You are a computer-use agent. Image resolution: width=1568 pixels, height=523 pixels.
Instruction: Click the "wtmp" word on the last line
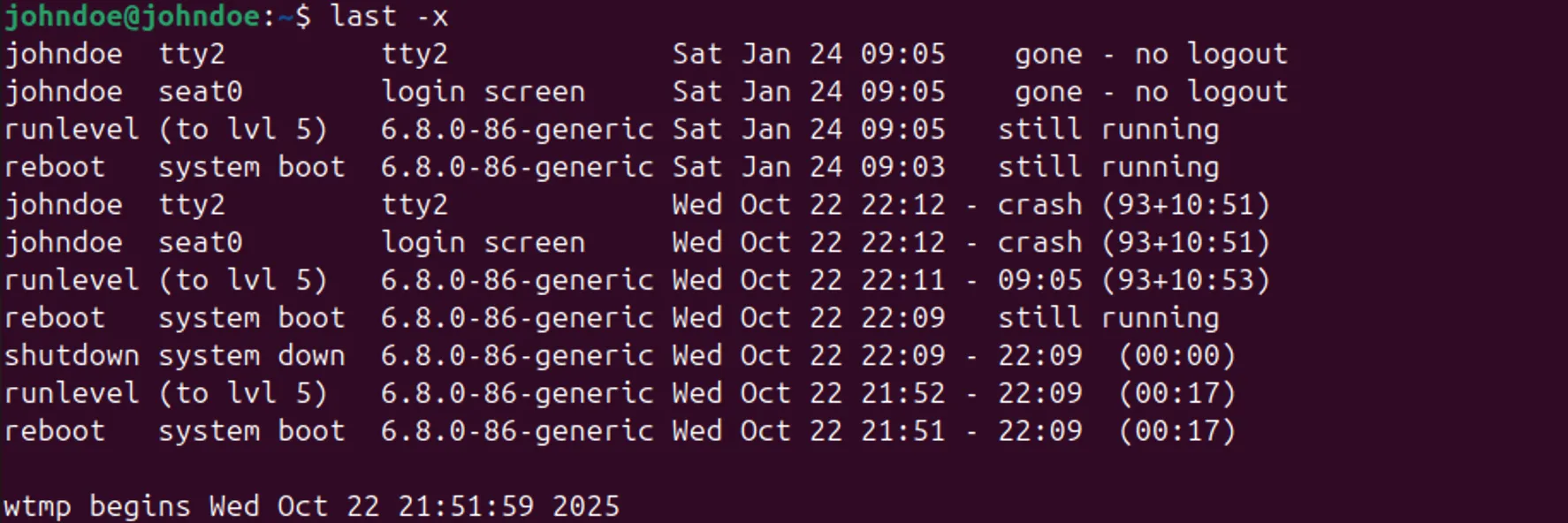pyautogui.click(x=37, y=506)
